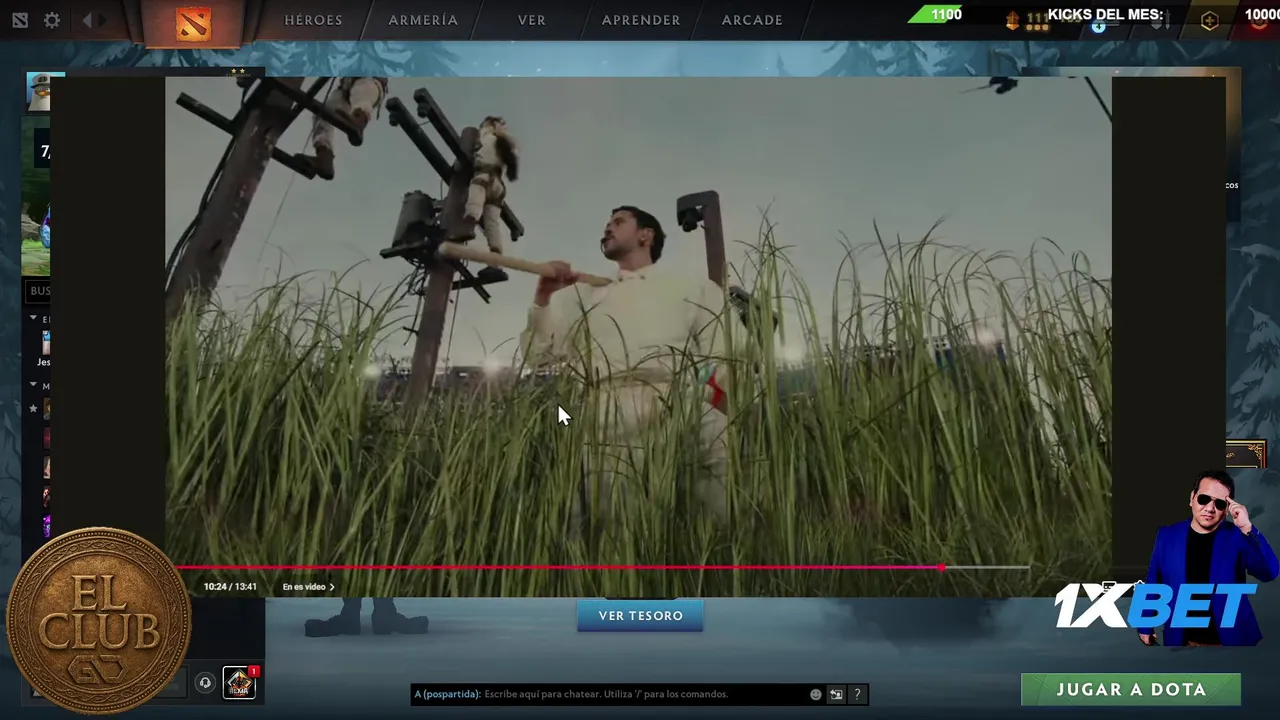Open the Arcade tab
This screenshot has height=720, width=1280.
pos(752,20)
